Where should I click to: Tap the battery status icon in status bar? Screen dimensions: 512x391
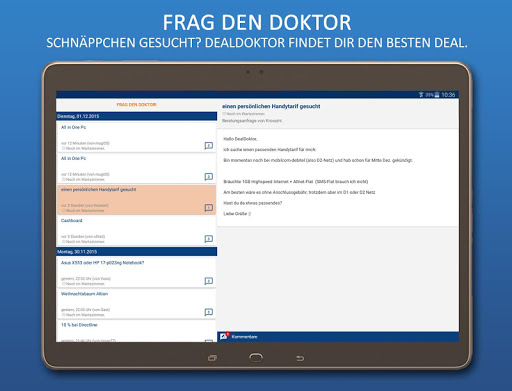pyautogui.click(x=437, y=95)
